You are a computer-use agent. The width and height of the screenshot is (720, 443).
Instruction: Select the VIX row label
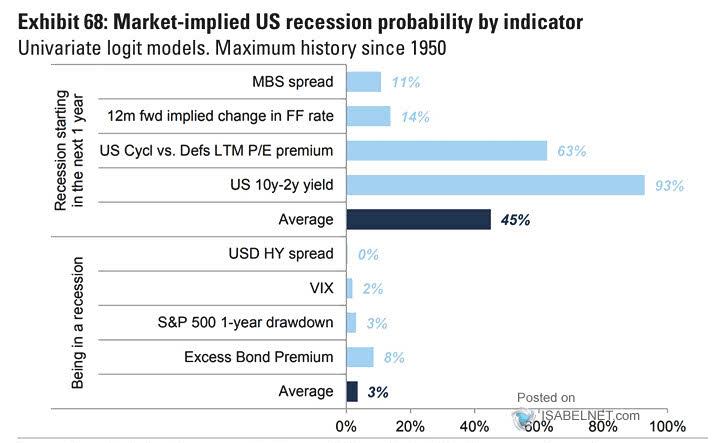[x=320, y=288]
